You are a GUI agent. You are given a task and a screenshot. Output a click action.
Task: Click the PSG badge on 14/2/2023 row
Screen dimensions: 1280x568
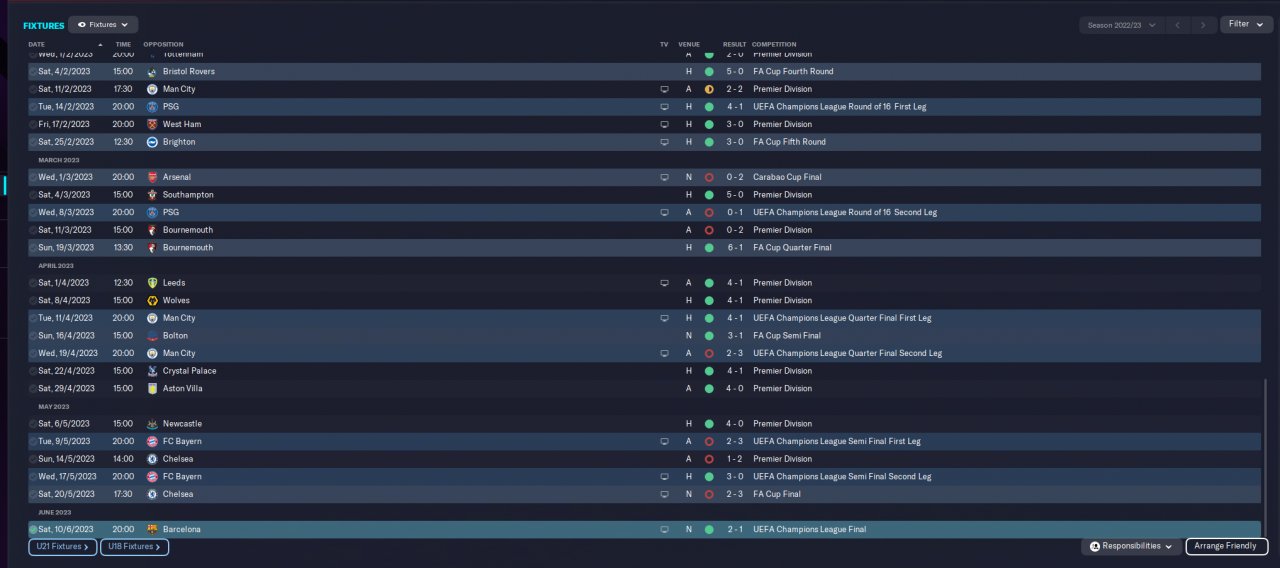click(152, 107)
